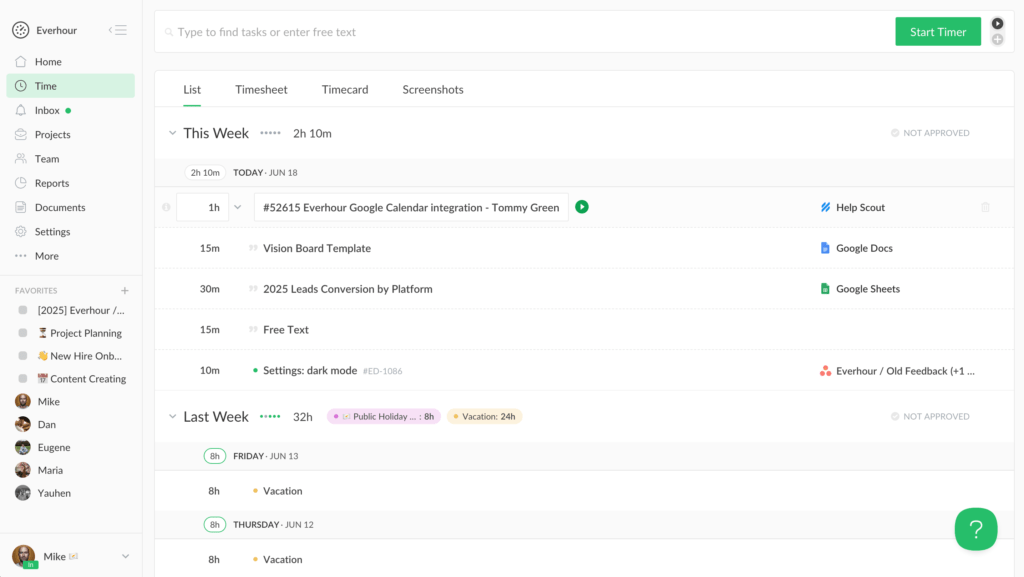Click the Vacation: 24h orange tag
Screen dimensions: 1024x577
tap(484, 417)
